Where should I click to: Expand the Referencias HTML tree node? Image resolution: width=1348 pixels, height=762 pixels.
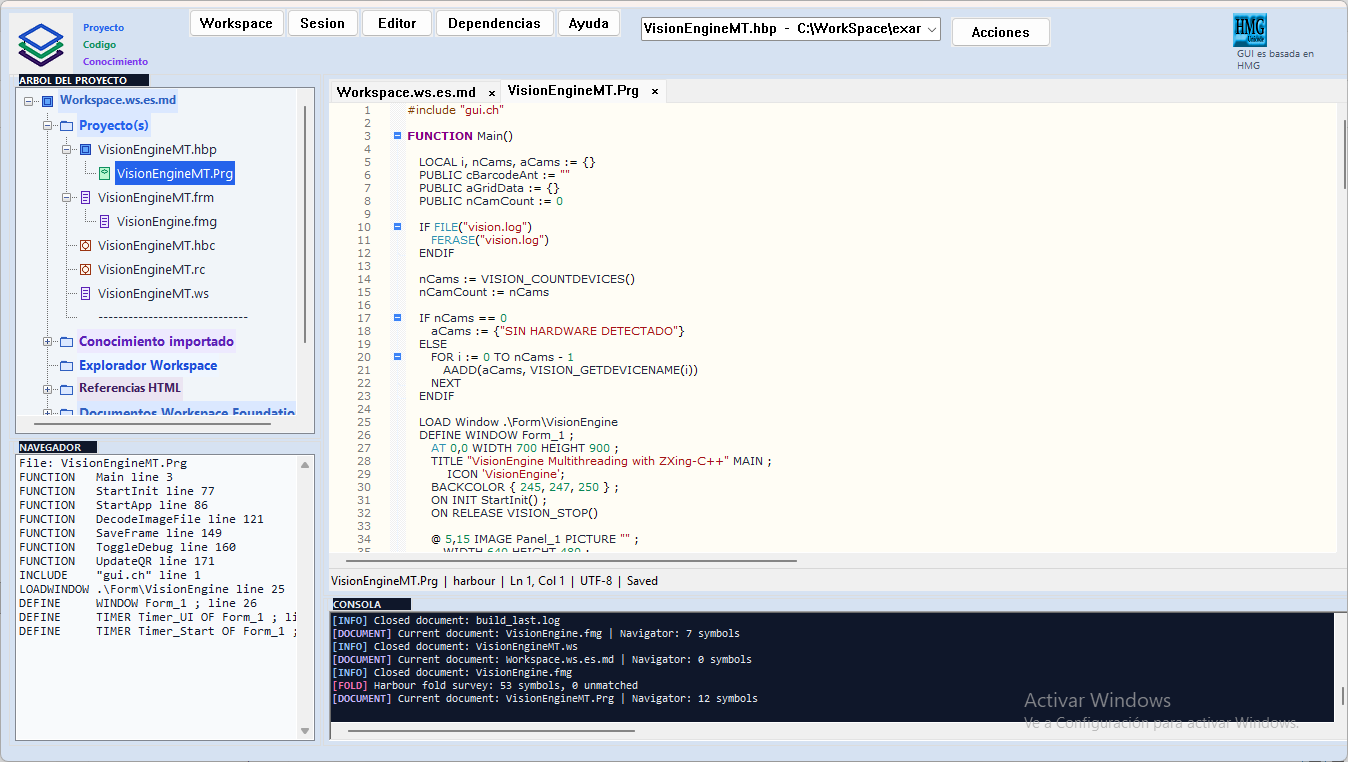point(47,389)
